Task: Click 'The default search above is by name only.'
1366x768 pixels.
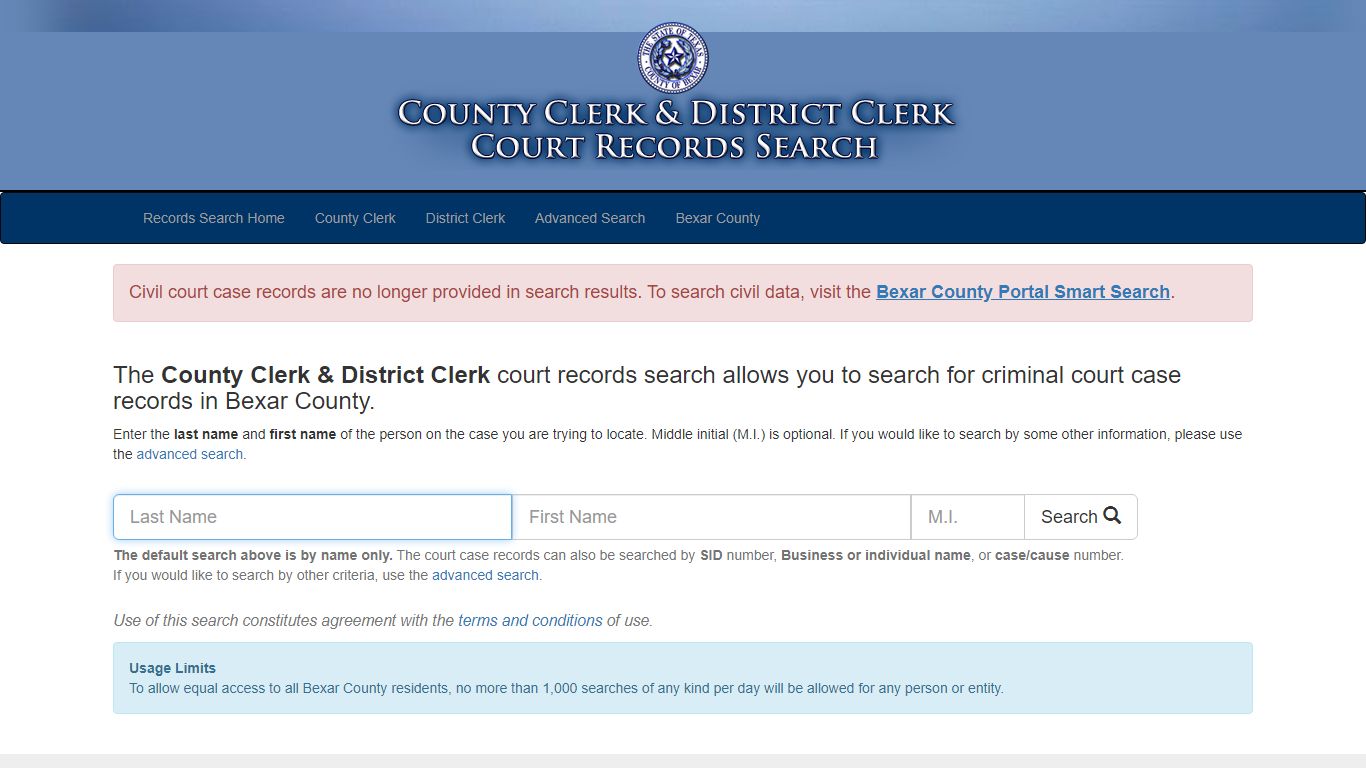Action: 253,555
